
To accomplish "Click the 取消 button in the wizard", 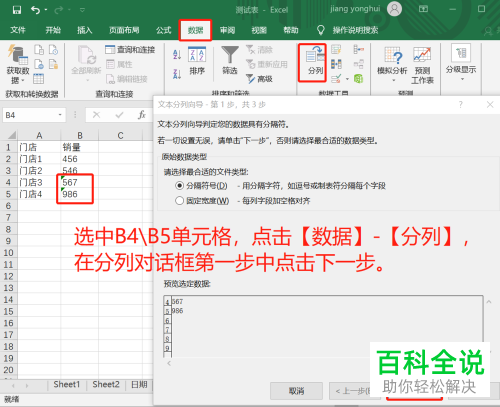I will 296,391.
